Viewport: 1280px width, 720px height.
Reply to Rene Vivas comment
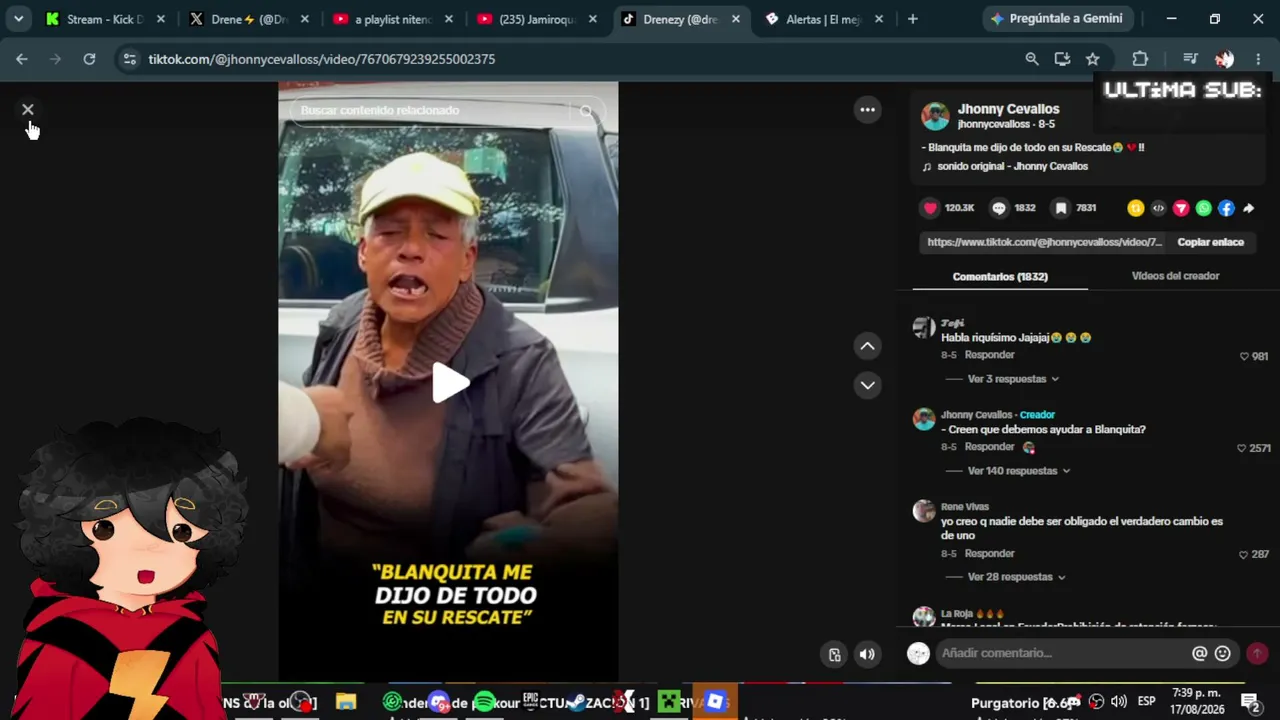(x=990, y=554)
